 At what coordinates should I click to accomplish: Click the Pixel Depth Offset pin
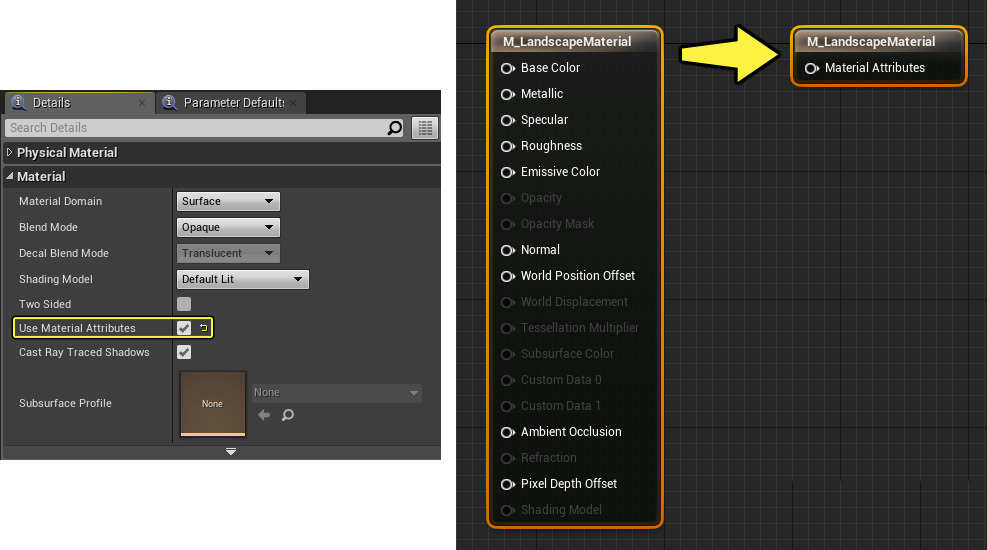coord(508,484)
